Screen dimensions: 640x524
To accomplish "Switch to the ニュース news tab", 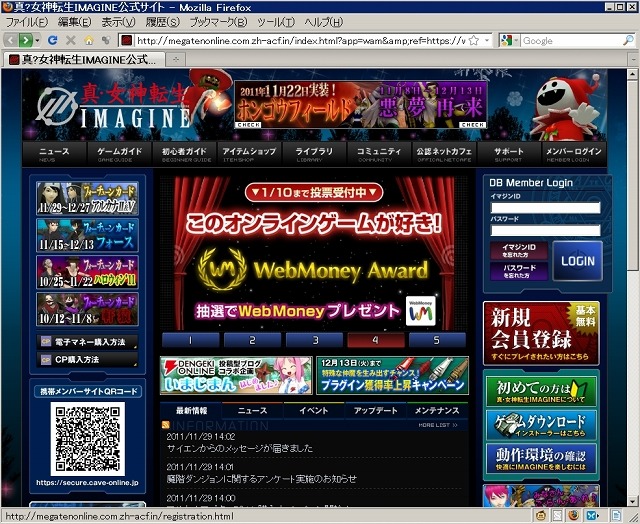I will pos(252,411).
